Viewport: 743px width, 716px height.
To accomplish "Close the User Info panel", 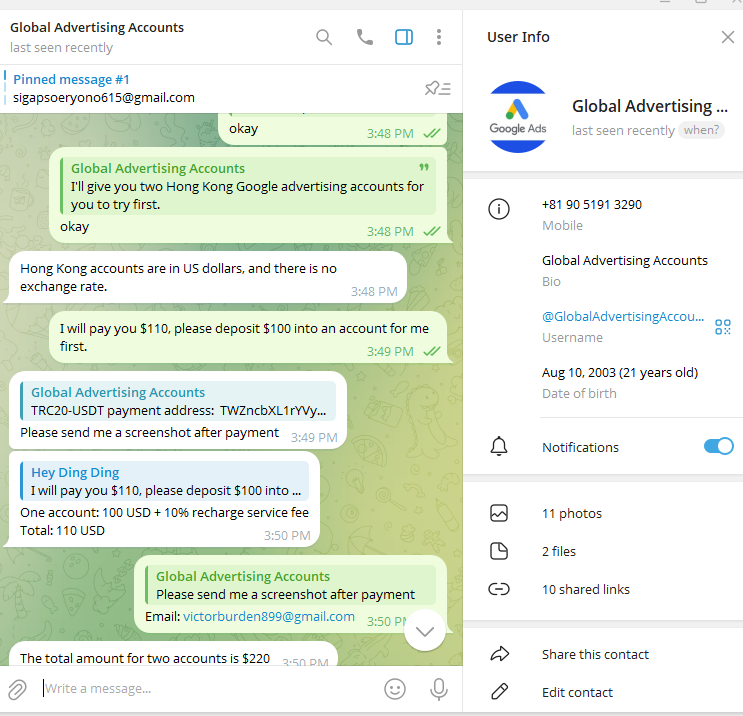I will (x=728, y=37).
